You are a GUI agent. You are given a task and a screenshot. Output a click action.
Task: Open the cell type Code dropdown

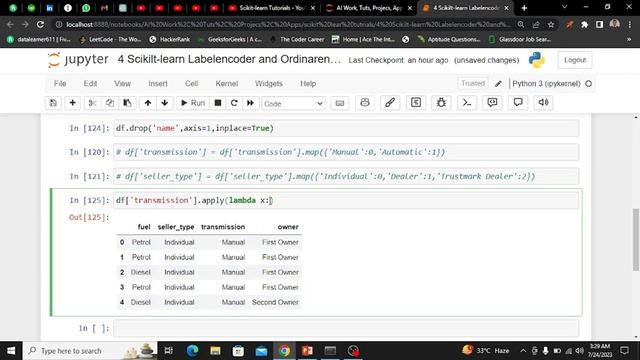(x=293, y=104)
